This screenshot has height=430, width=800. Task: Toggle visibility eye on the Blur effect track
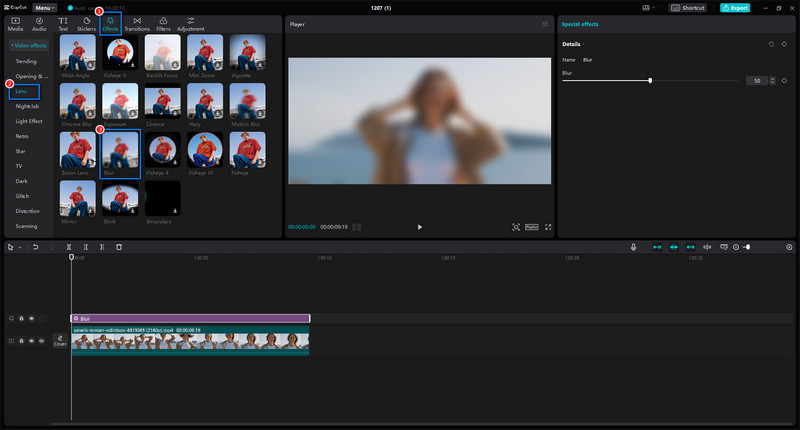(31, 318)
